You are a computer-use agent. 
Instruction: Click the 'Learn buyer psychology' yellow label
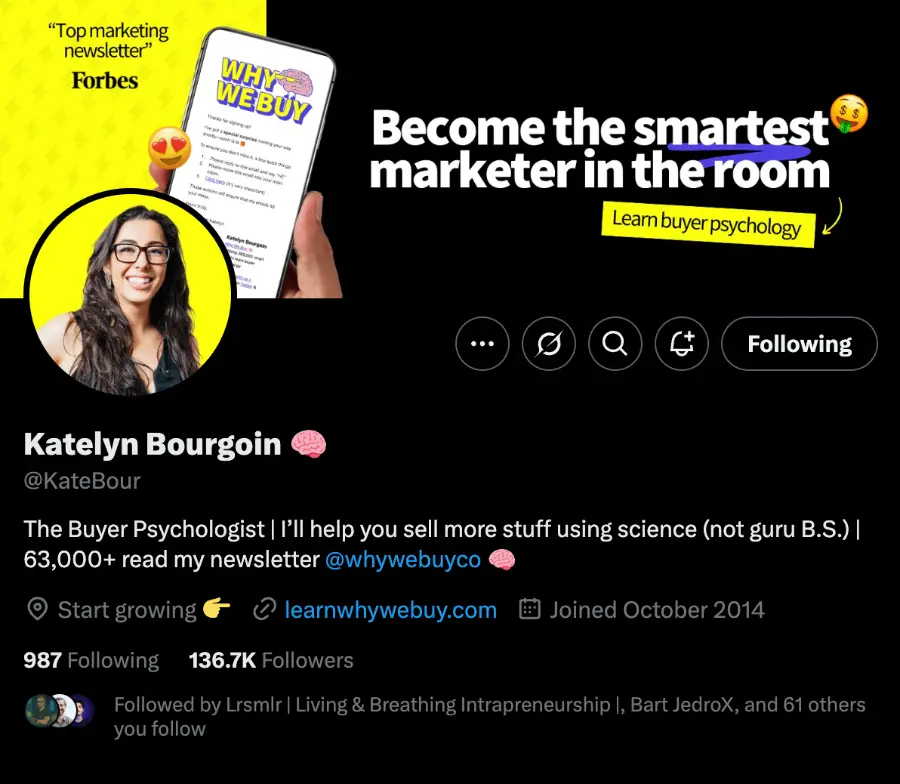708,224
